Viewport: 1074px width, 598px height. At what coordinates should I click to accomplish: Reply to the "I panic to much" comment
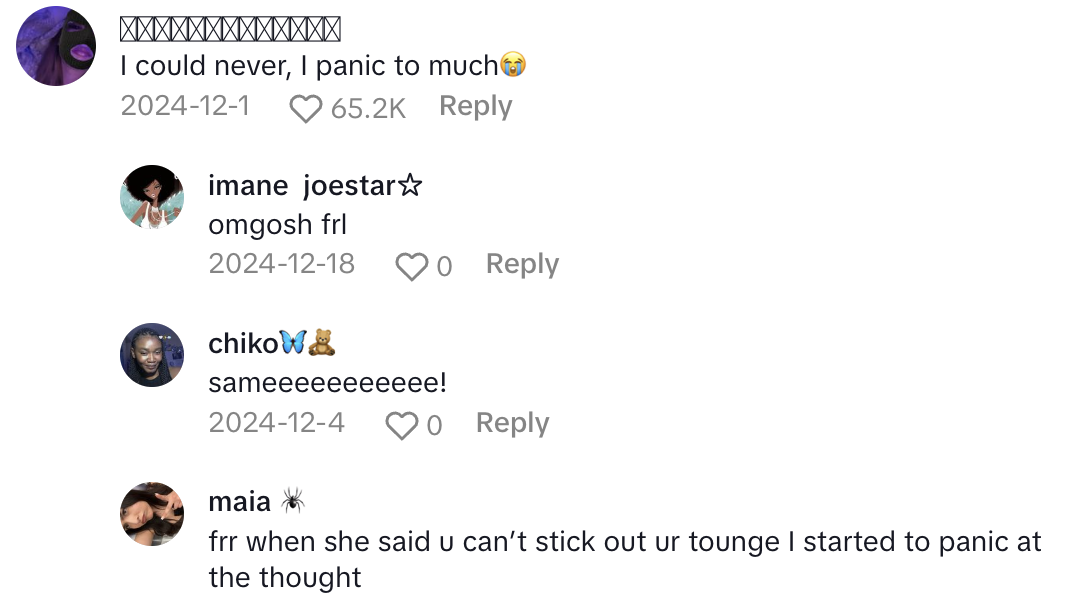[475, 106]
